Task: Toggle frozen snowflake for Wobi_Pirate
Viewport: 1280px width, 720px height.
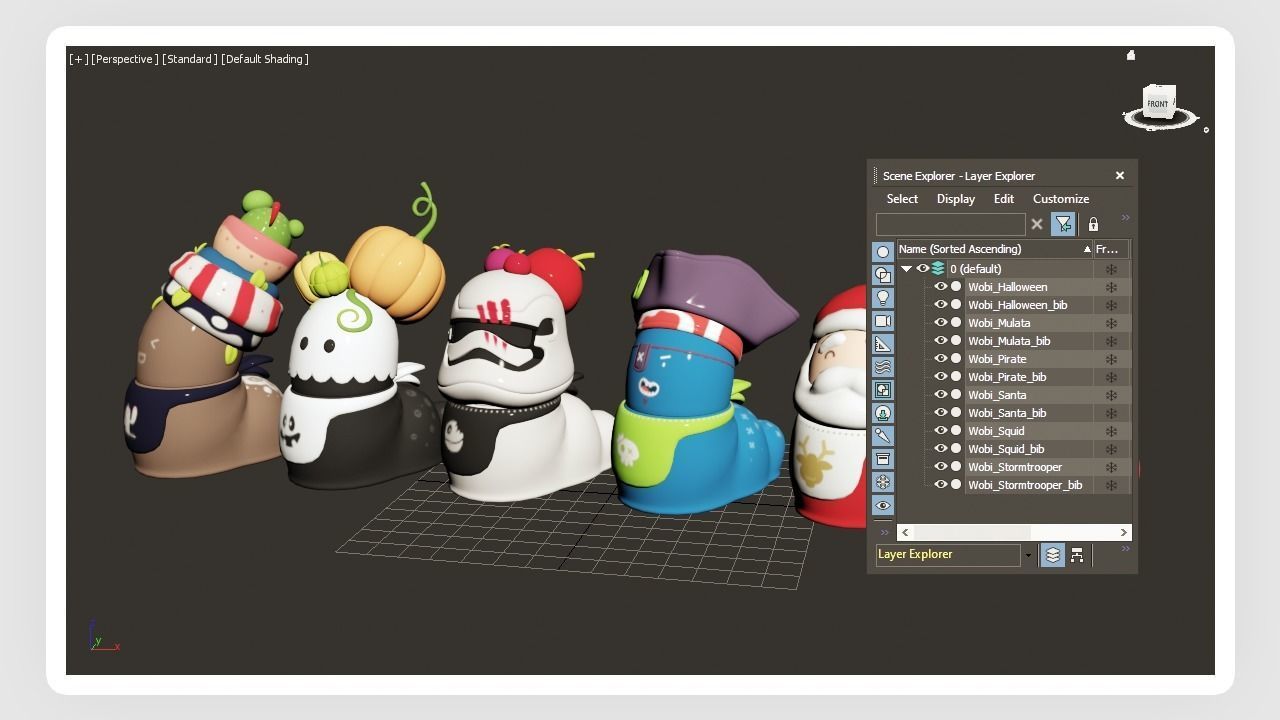Action: pos(1111,359)
